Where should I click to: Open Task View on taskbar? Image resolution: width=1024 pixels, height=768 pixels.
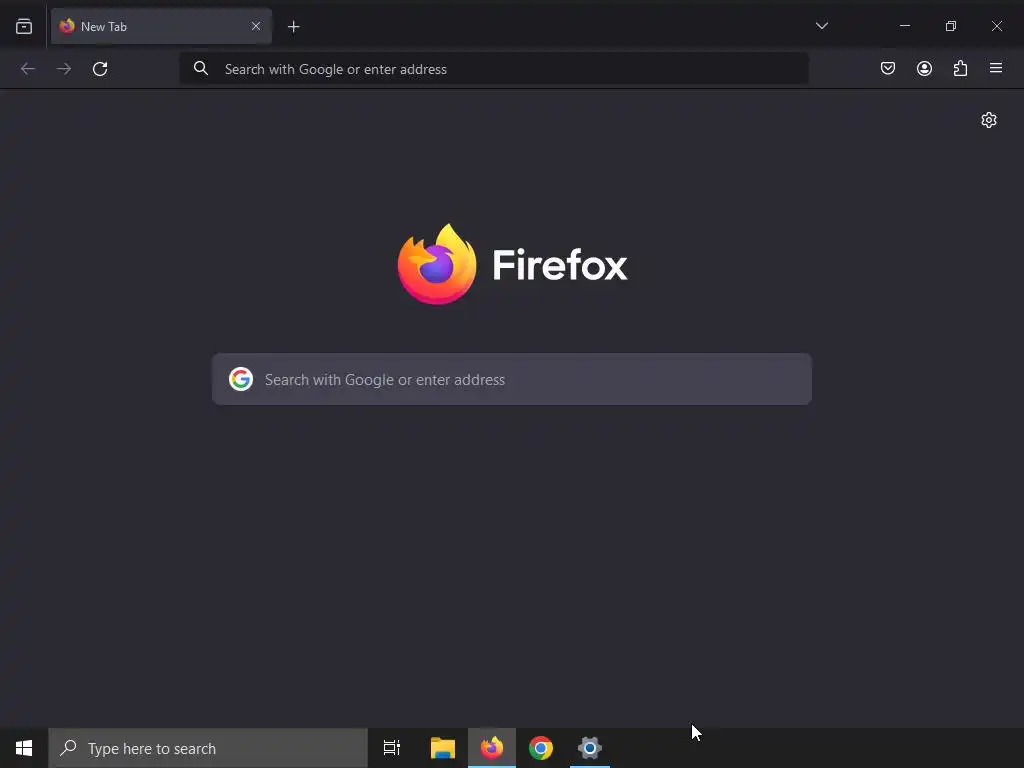coord(392,748)
